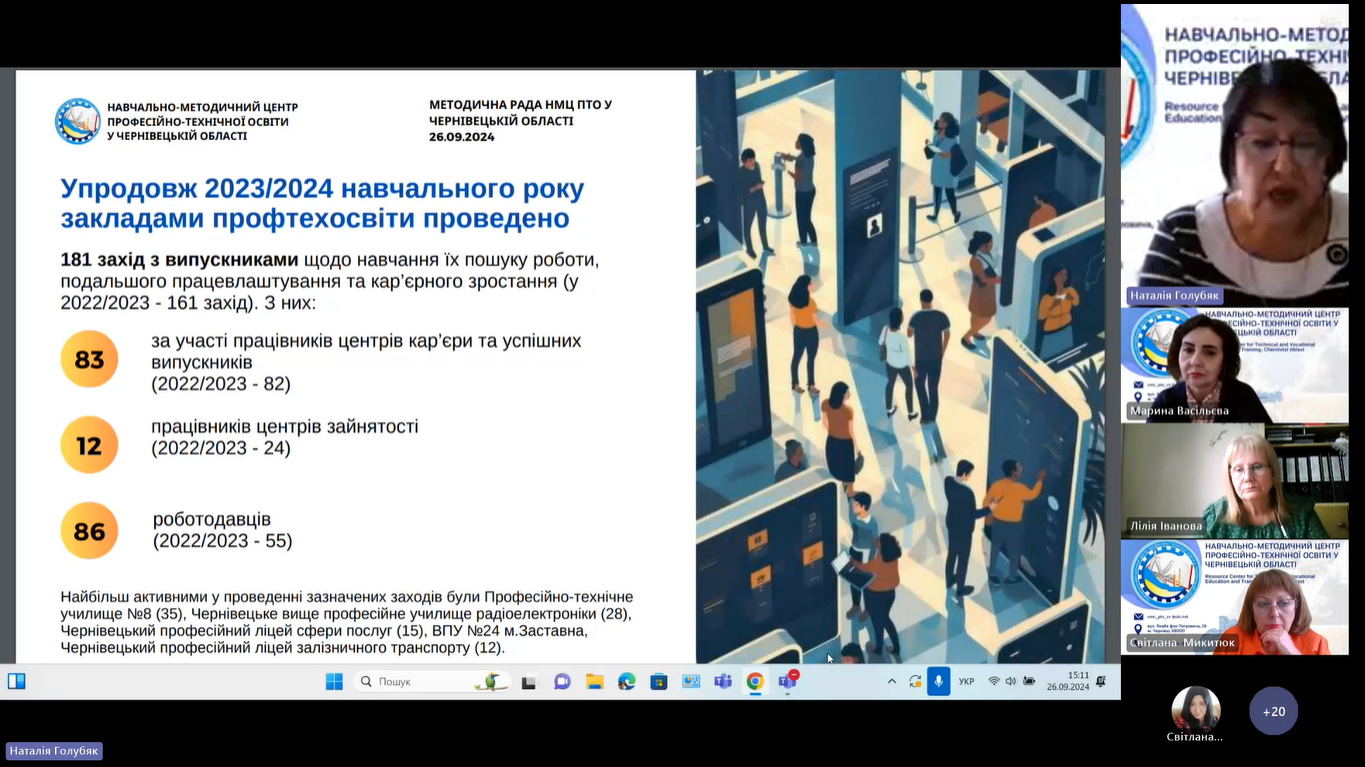The height and width of the screenshot is (767, 1365).
Task: Open the chat app on the taskbar
Action: coord(562,682)
